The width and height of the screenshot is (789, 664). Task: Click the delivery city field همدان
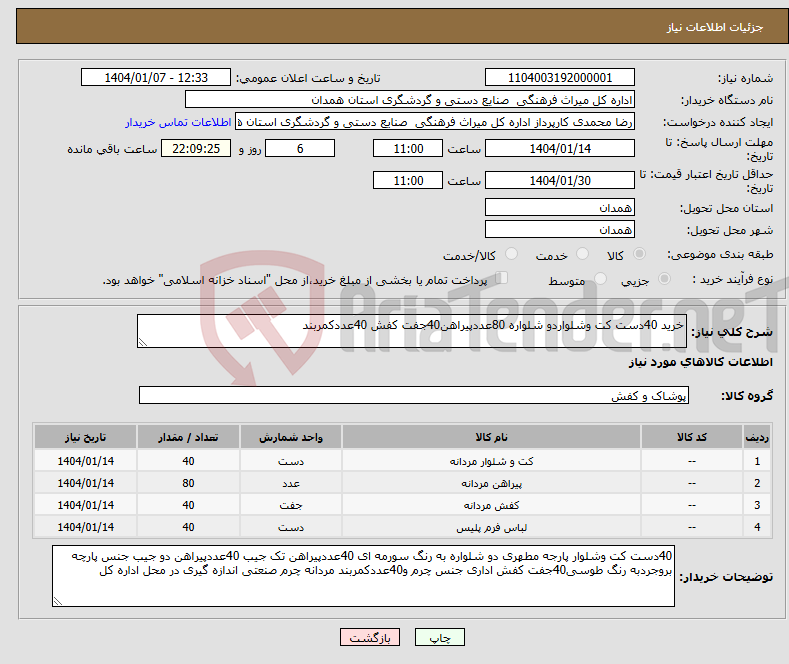560,229
